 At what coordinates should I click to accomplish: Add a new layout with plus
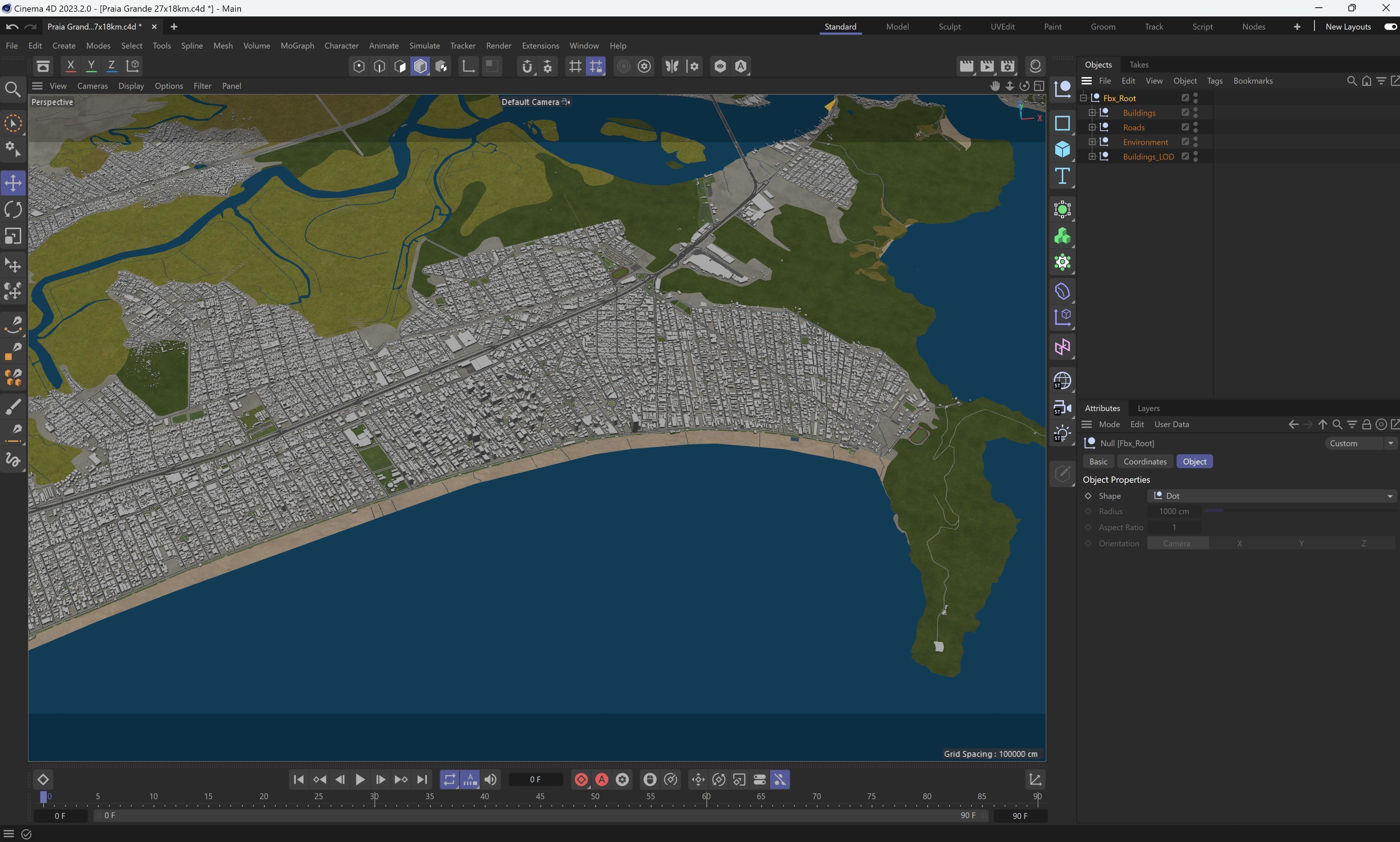click(x=1297, y=27)
